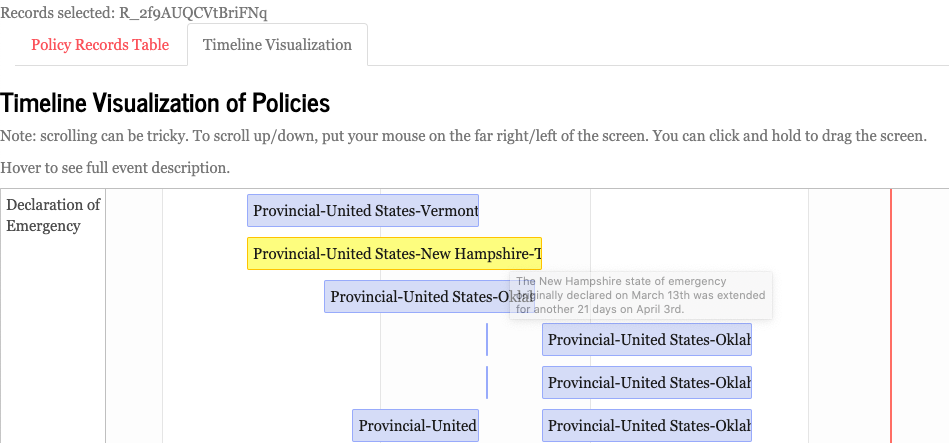This screenshot has height=443, width=949.
Task: Switch to the Policy Records Table tab
Action: (100, 45)
